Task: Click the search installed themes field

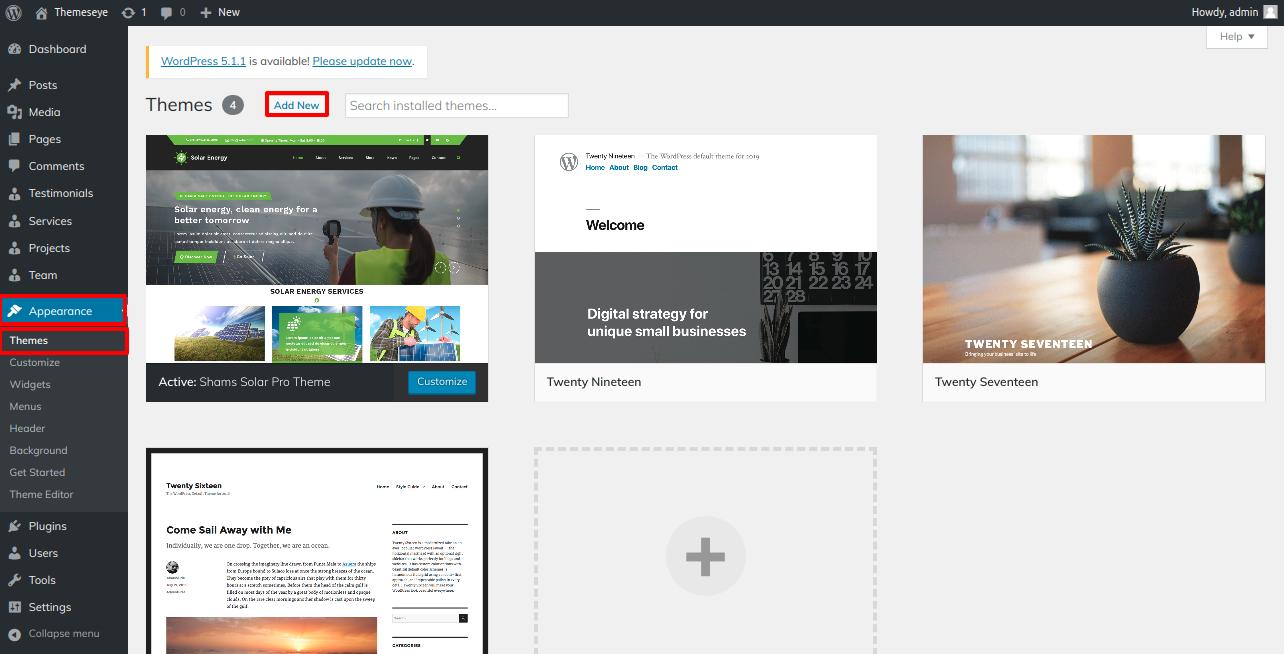Action: tap(456, 105)
